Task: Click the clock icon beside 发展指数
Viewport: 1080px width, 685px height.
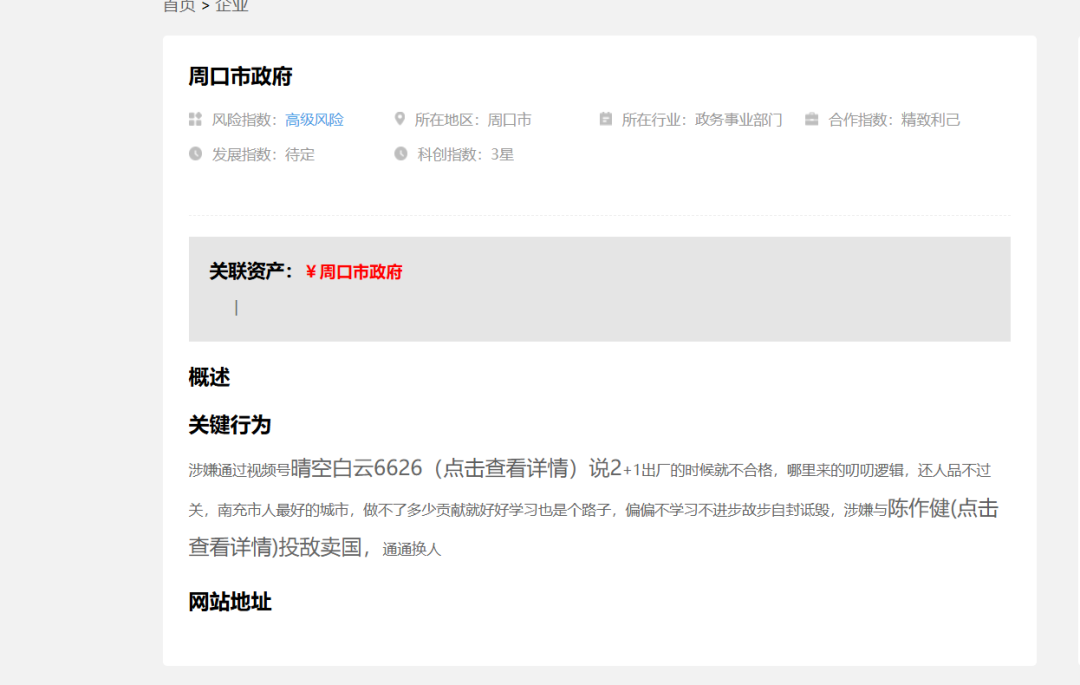Action: pyautogui.click(x=196, y=154)
